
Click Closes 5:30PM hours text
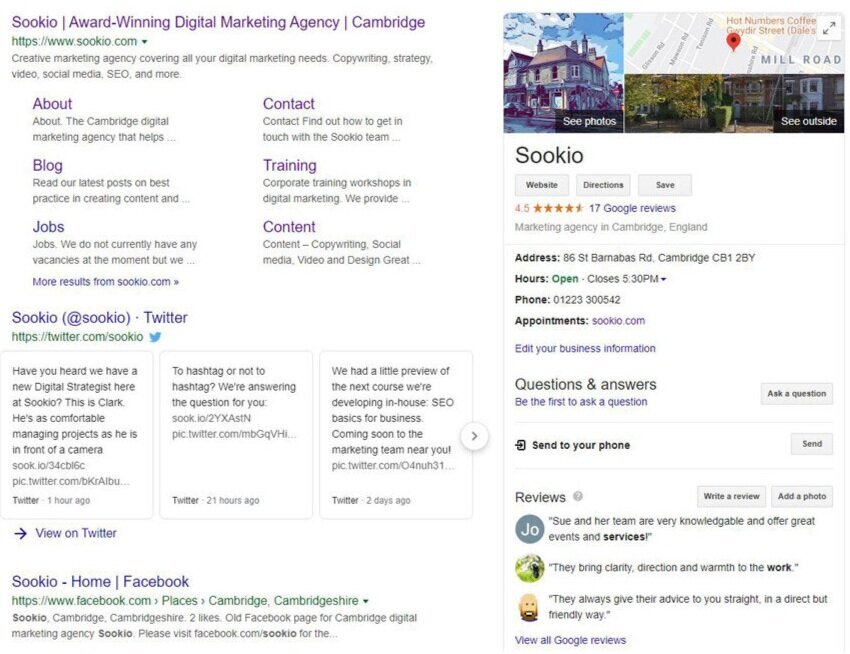click(622, 279)
